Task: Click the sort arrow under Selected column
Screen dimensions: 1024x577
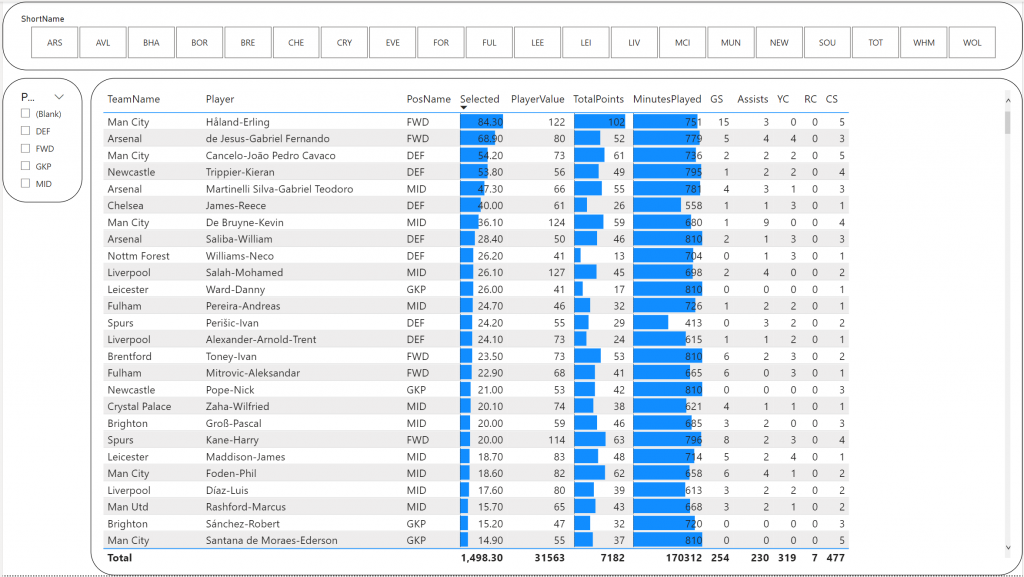Action: click(464, 108)
